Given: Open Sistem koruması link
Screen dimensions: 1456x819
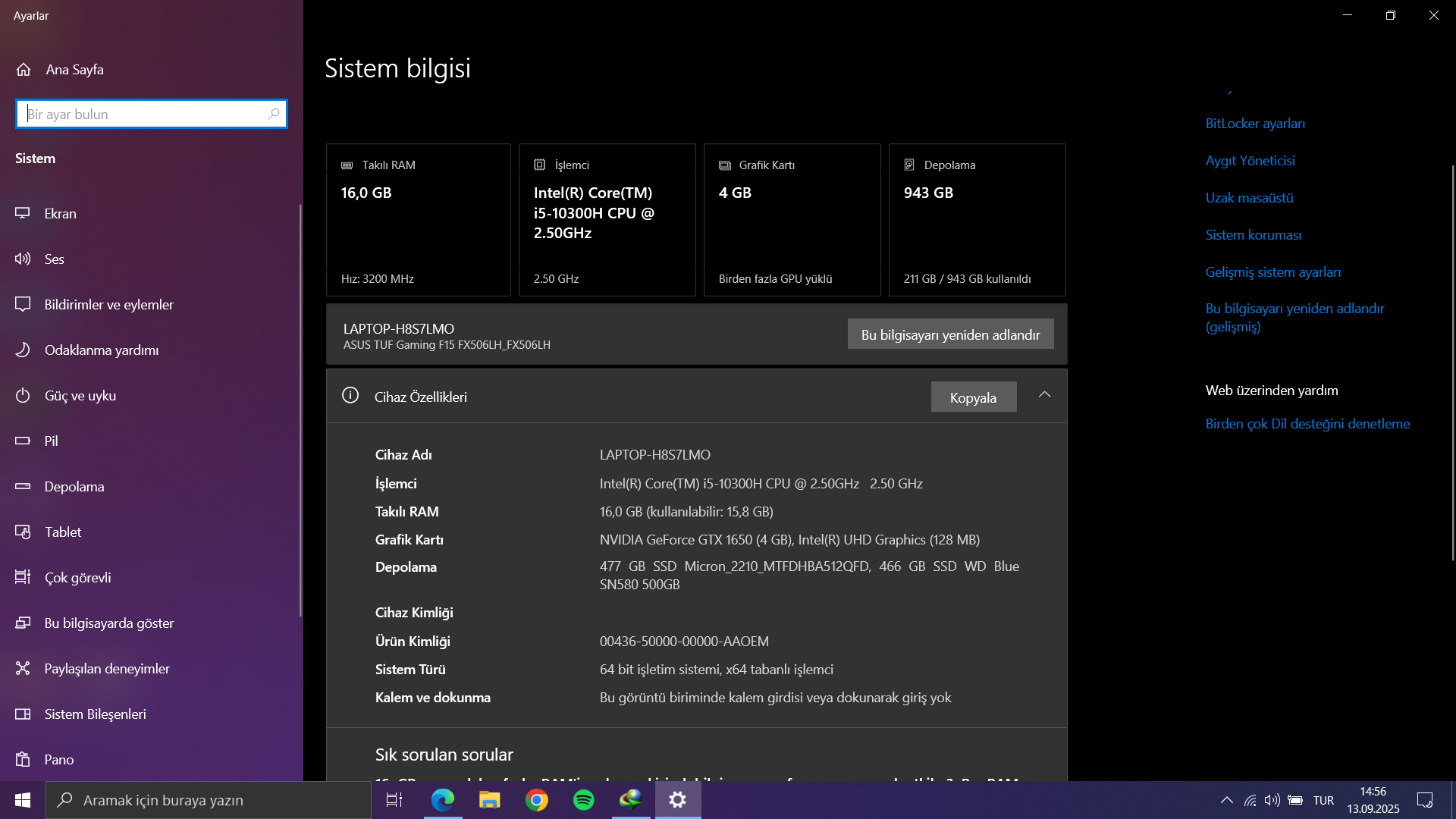Looking at the screenshot, I should tap(1254, 235).
